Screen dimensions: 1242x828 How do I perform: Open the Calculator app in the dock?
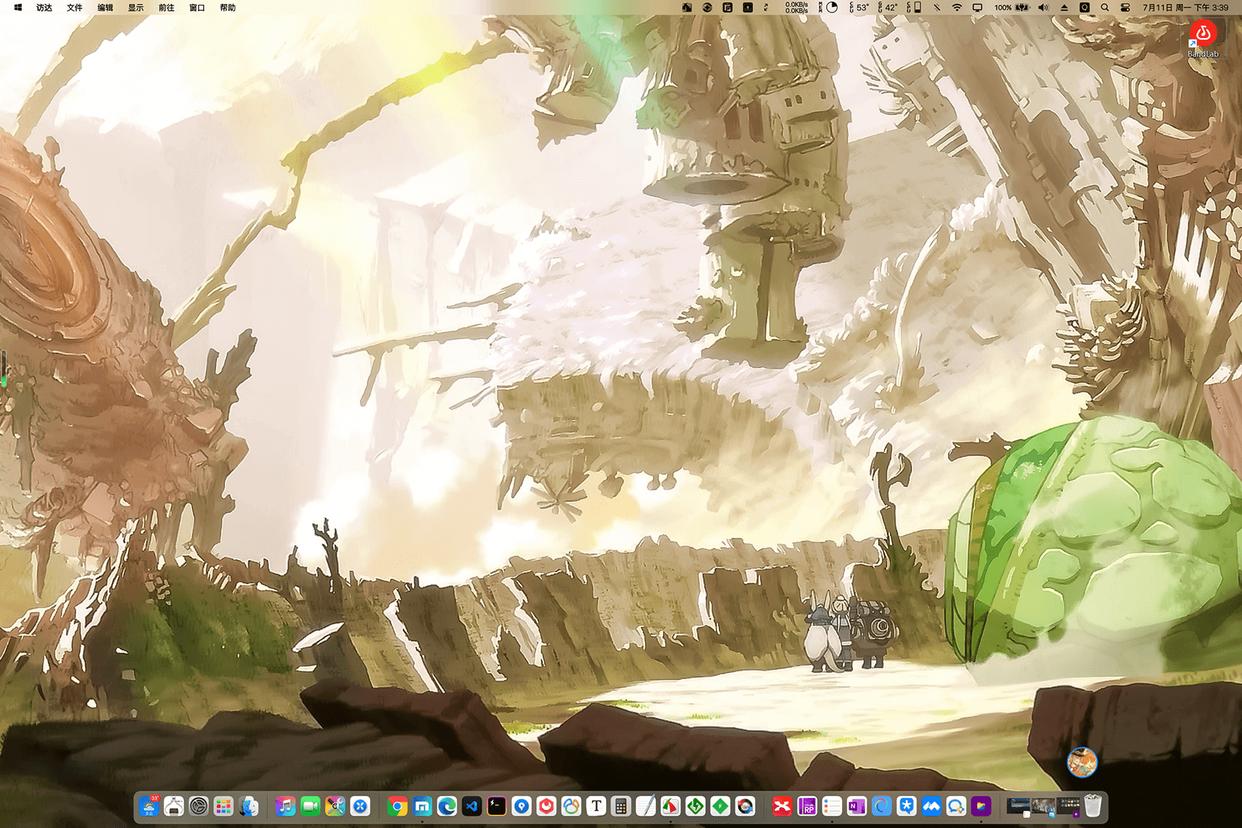(x=621, y=806)
